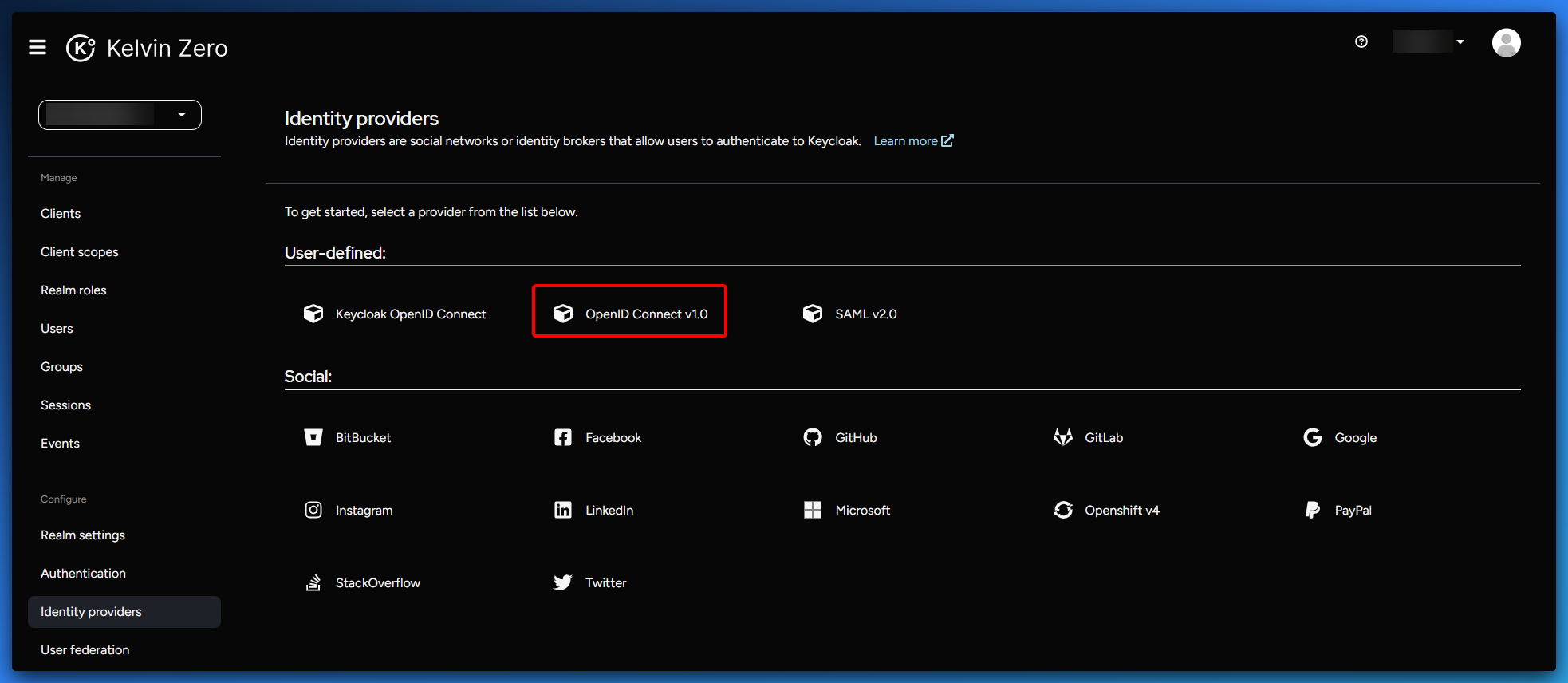Select LinkedIn provider label
Image resolution: width=1568 pixels, height=683 pixels.
click(x=609, y=511)
